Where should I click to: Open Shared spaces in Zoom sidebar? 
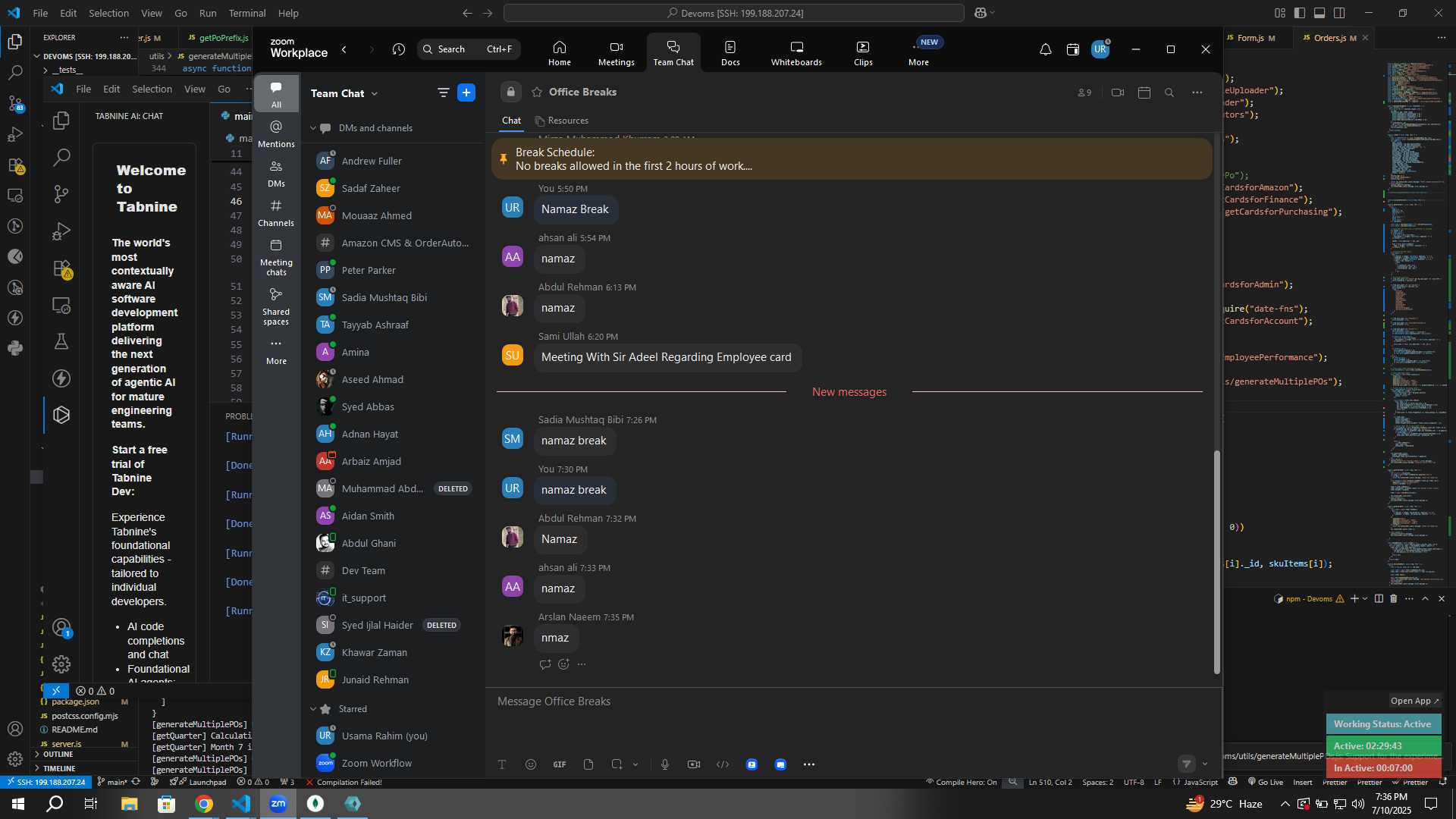(276, 306)
